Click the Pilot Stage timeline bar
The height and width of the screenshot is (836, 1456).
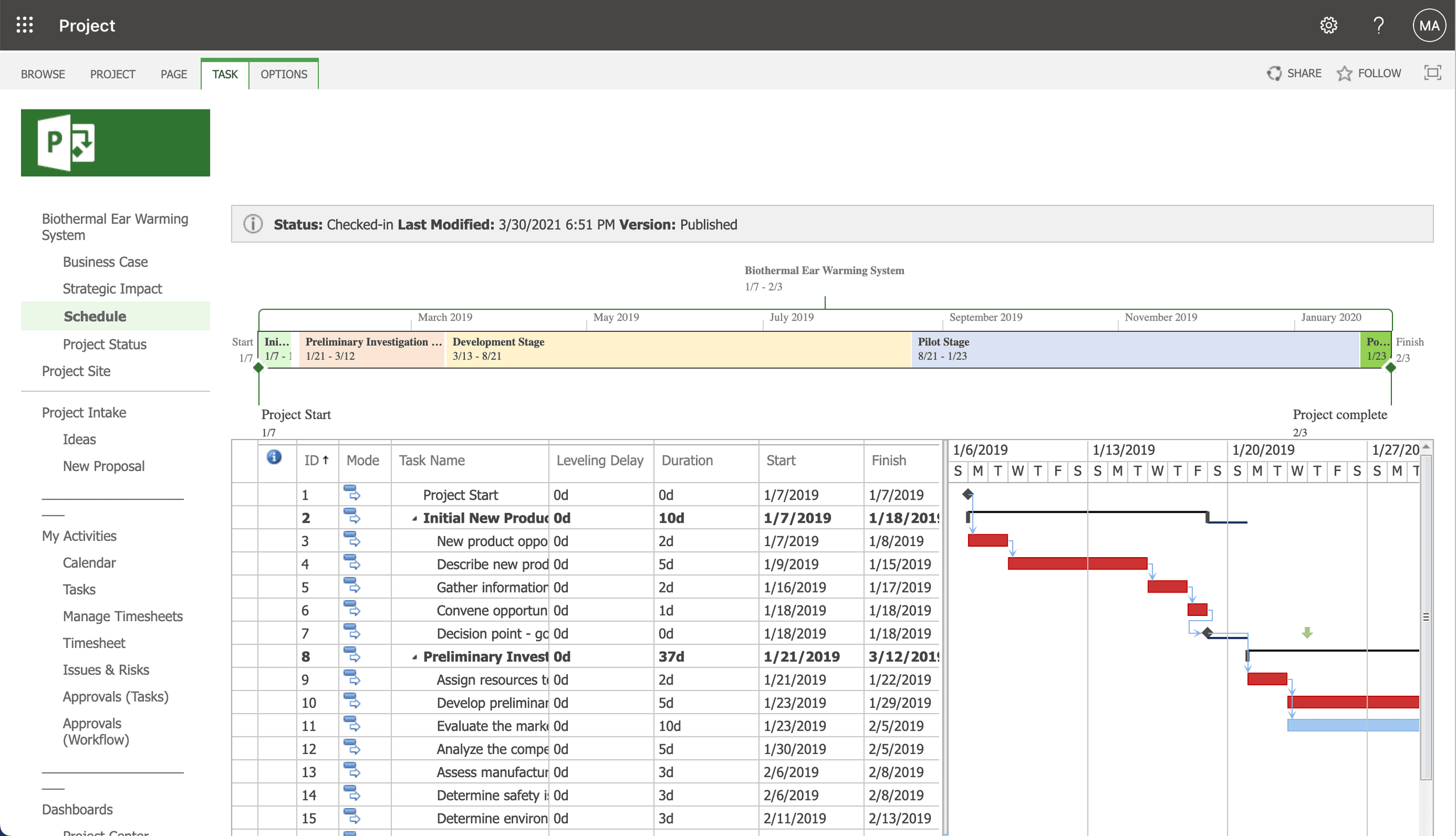click(1135, 349)
